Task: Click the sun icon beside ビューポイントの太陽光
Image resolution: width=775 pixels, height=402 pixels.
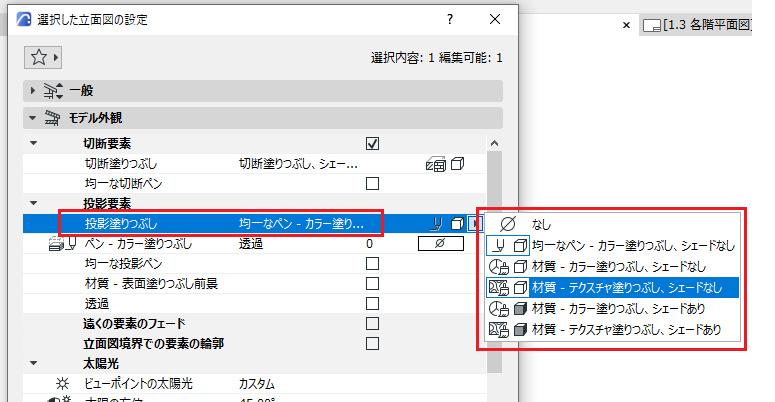Action: click(62, 384)
